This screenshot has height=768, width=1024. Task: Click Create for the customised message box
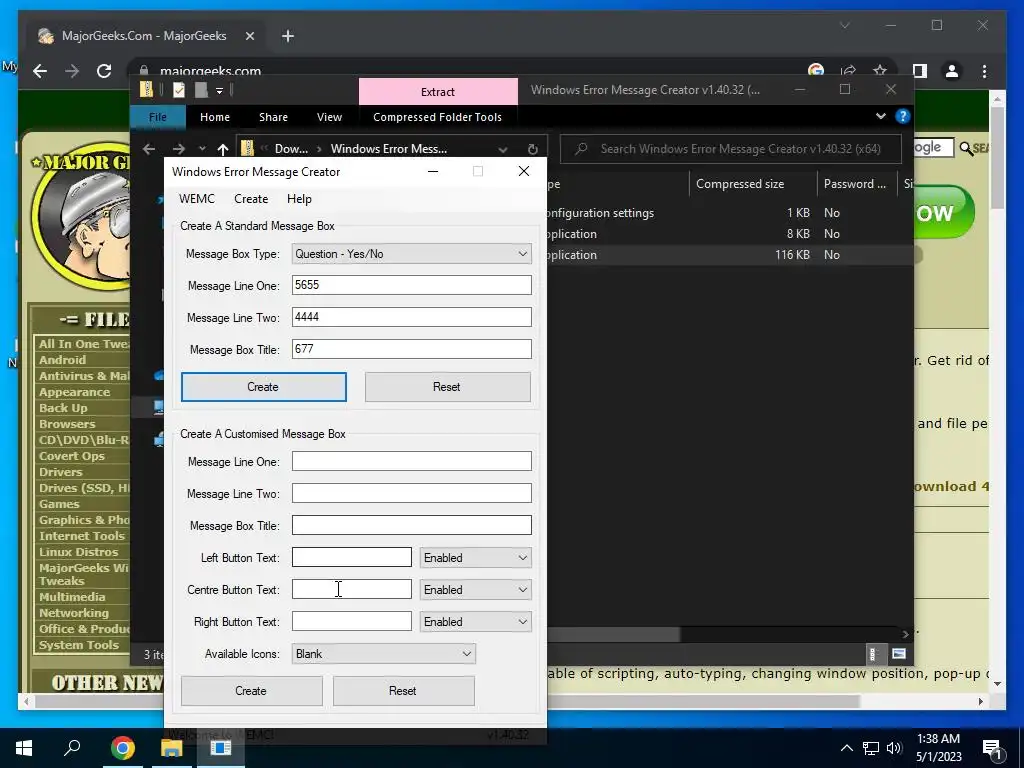pyautogui.click(x=251, y=691)
